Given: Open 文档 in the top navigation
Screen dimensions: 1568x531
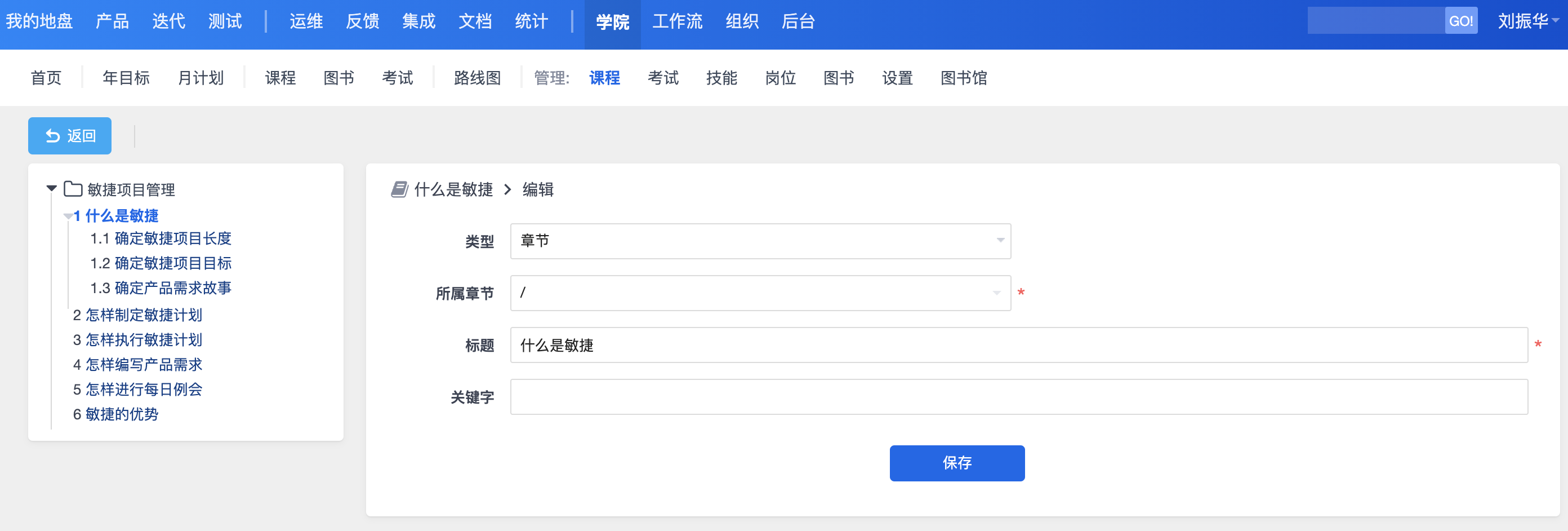Looking at the screenshot, I should coord(475,21).
